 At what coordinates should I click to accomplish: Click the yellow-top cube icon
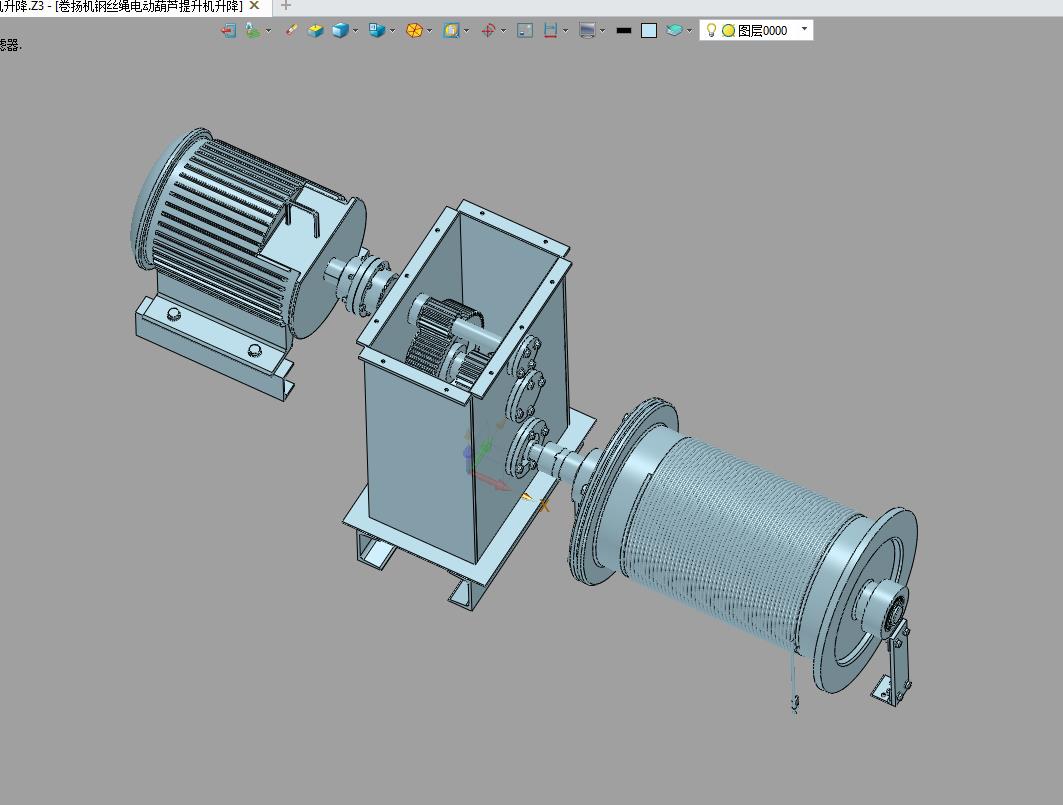[315, 31]
